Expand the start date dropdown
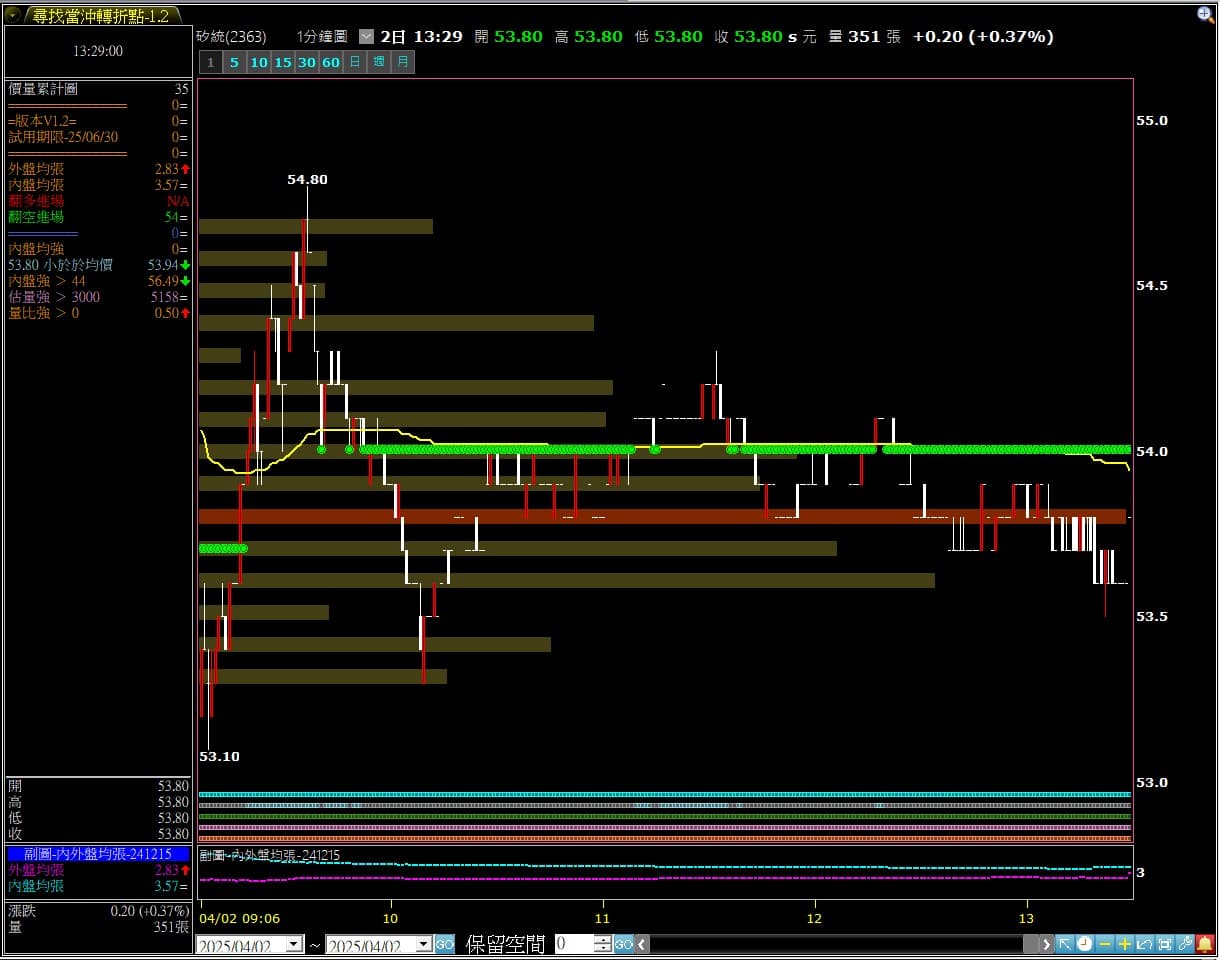Viewport: 1220px width, 960px height. 294,944
